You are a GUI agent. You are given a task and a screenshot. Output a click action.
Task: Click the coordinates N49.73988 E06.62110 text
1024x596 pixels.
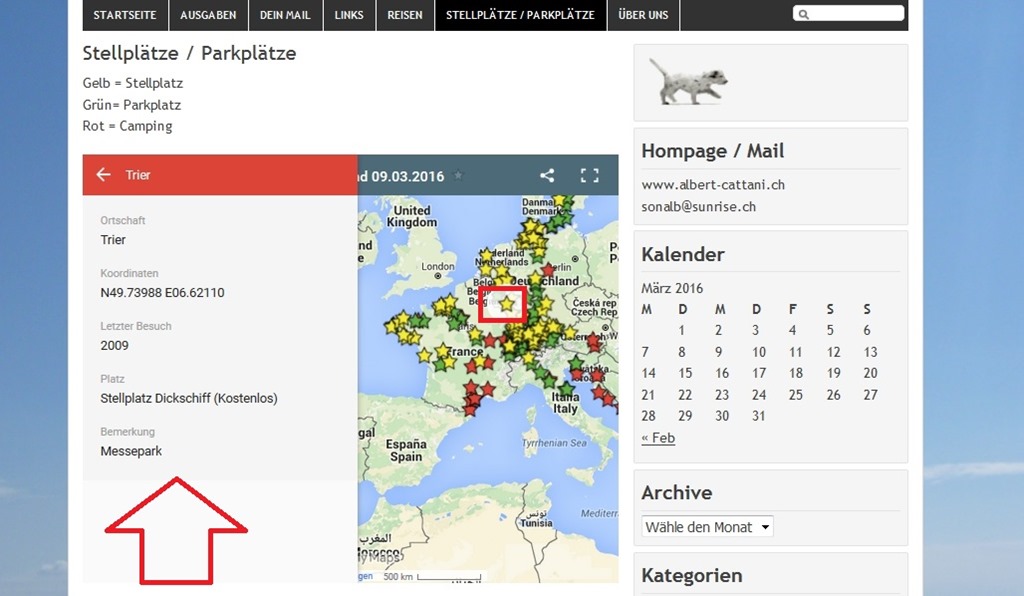point(162,293)
